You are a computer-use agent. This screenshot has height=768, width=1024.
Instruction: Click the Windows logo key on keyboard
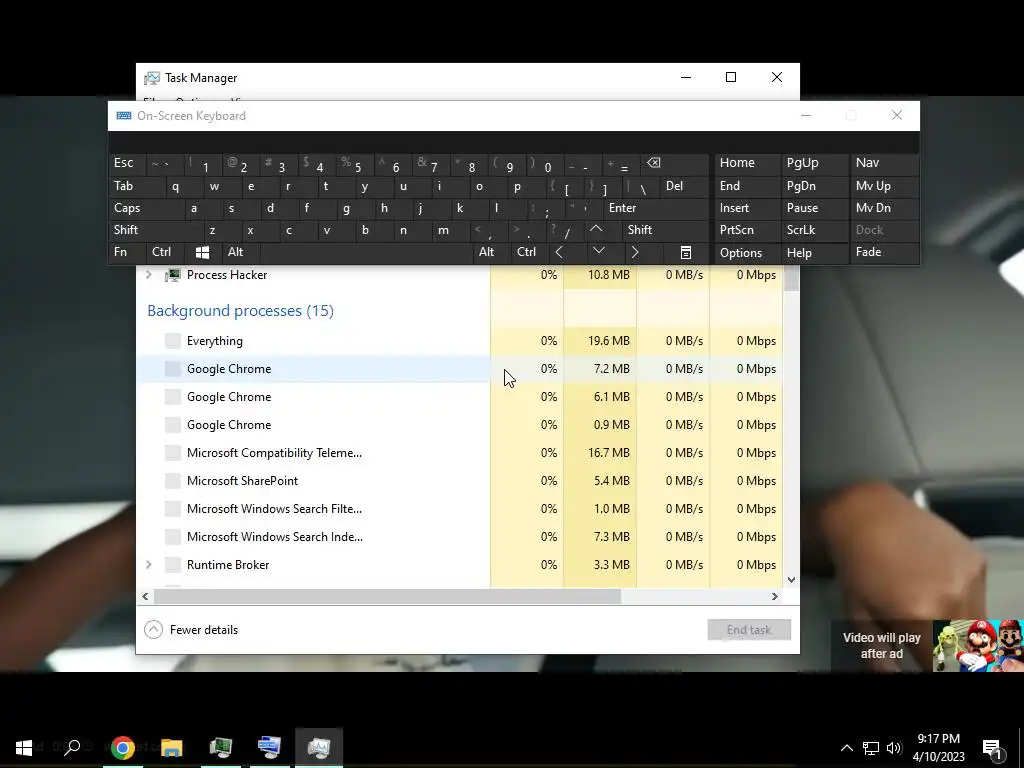(202, 252)
